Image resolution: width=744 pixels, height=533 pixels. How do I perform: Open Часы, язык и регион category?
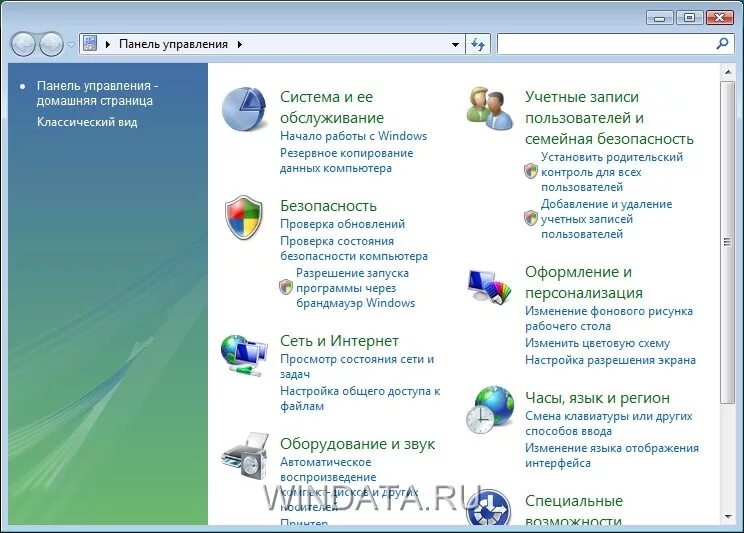pyautogui.click(x=597, y=398)
